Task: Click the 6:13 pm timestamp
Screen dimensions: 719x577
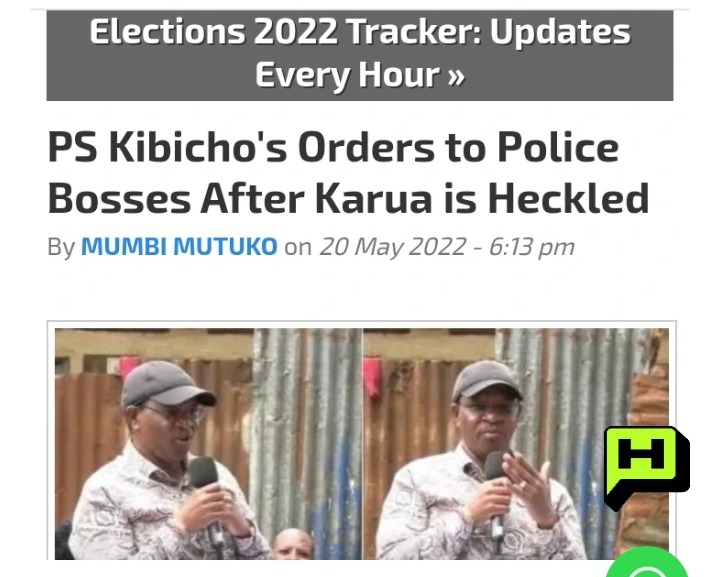Action: click(x=532, y=247)
